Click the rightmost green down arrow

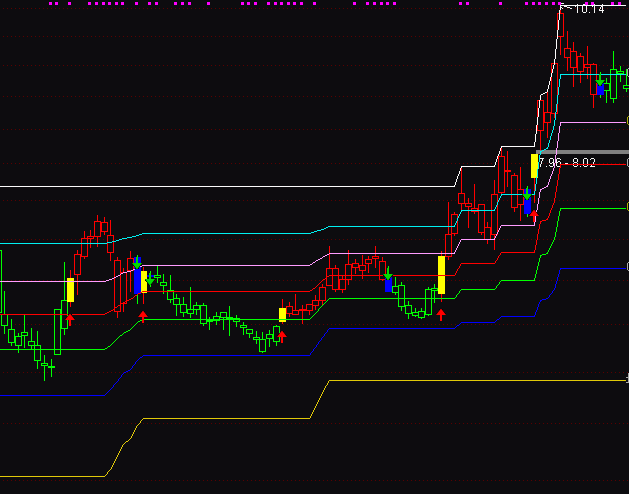tap(599, 81)
